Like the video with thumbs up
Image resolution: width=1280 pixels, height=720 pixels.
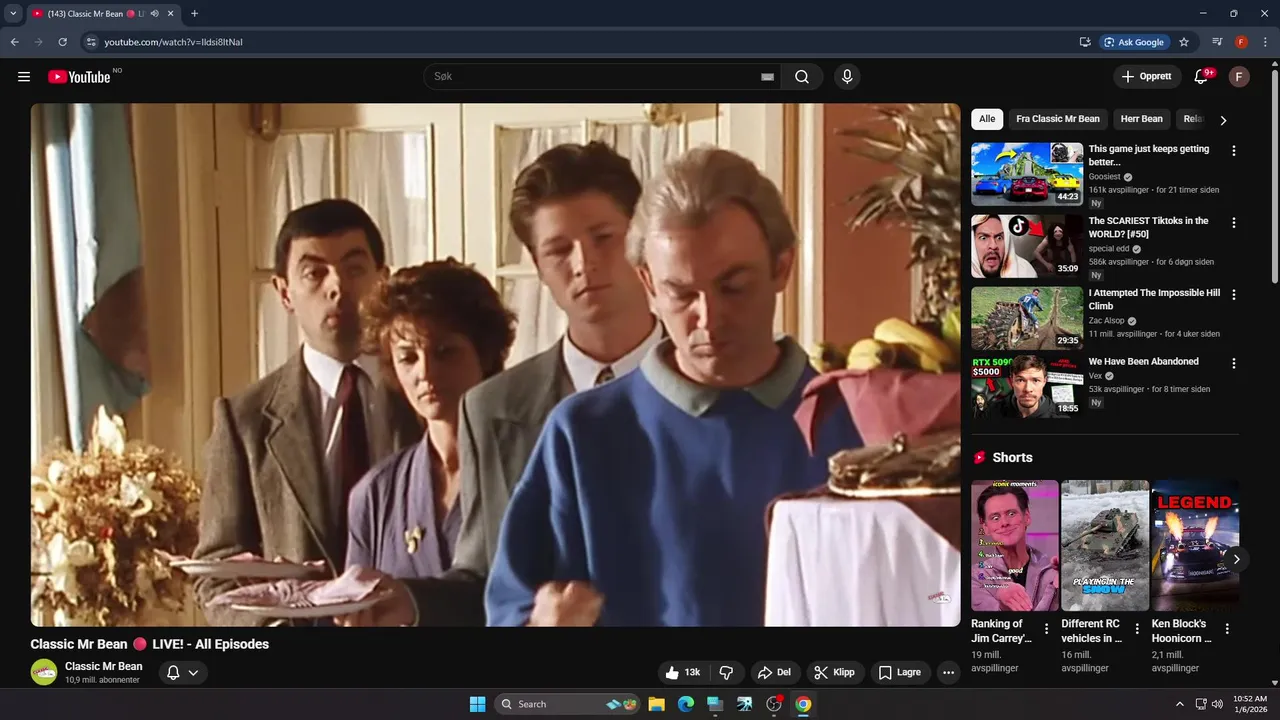[683, 673]
